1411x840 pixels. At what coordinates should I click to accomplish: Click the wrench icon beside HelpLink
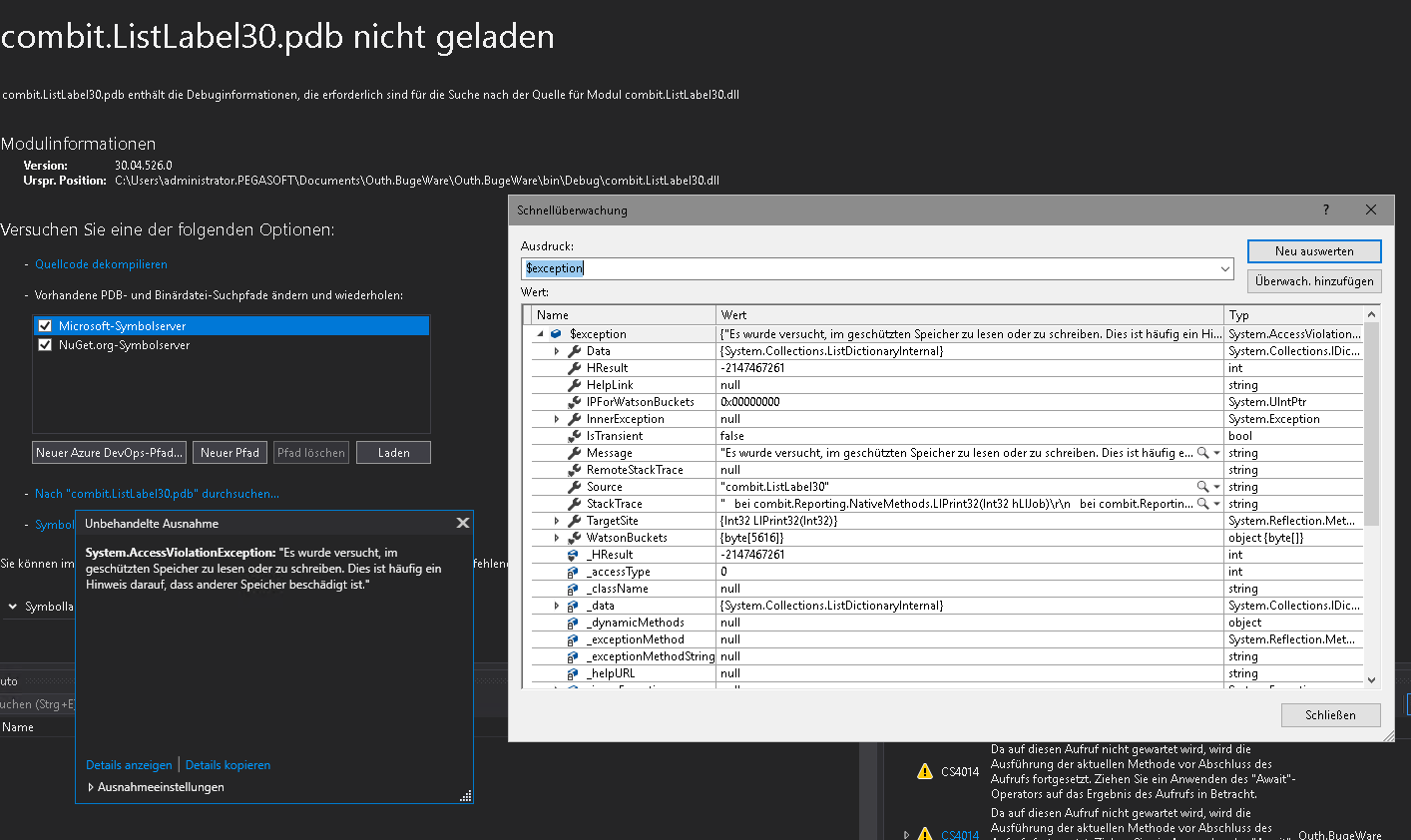(575, 385)
